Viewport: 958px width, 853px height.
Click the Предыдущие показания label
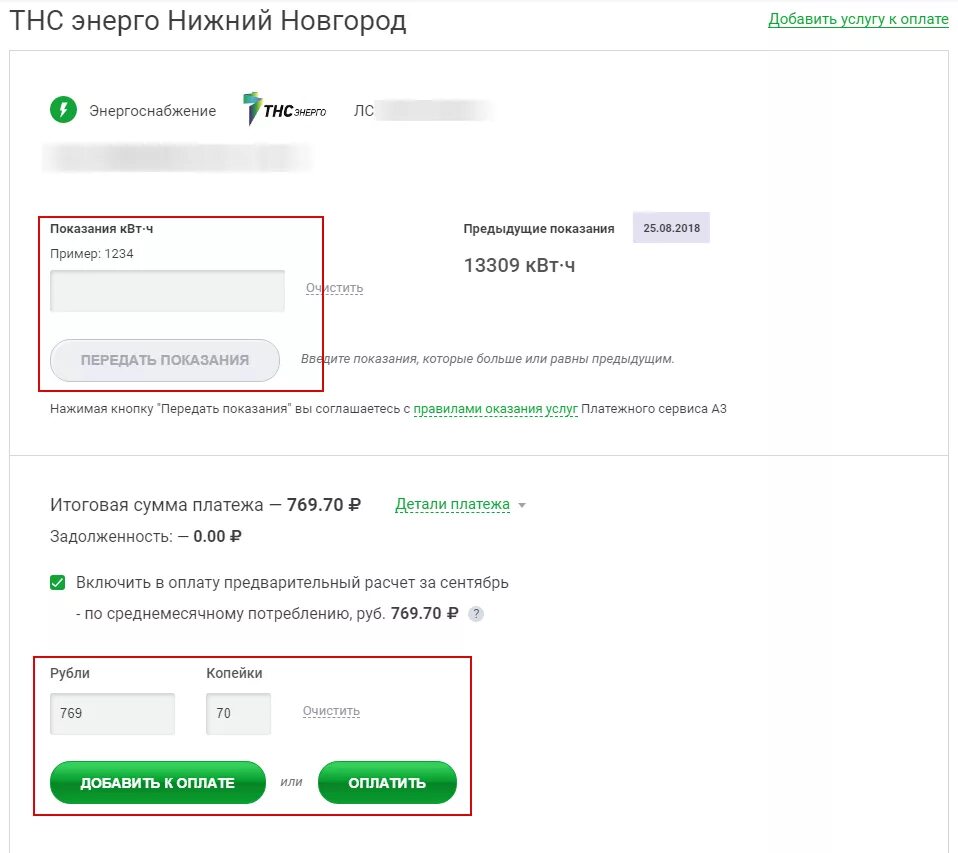point(539,229)
